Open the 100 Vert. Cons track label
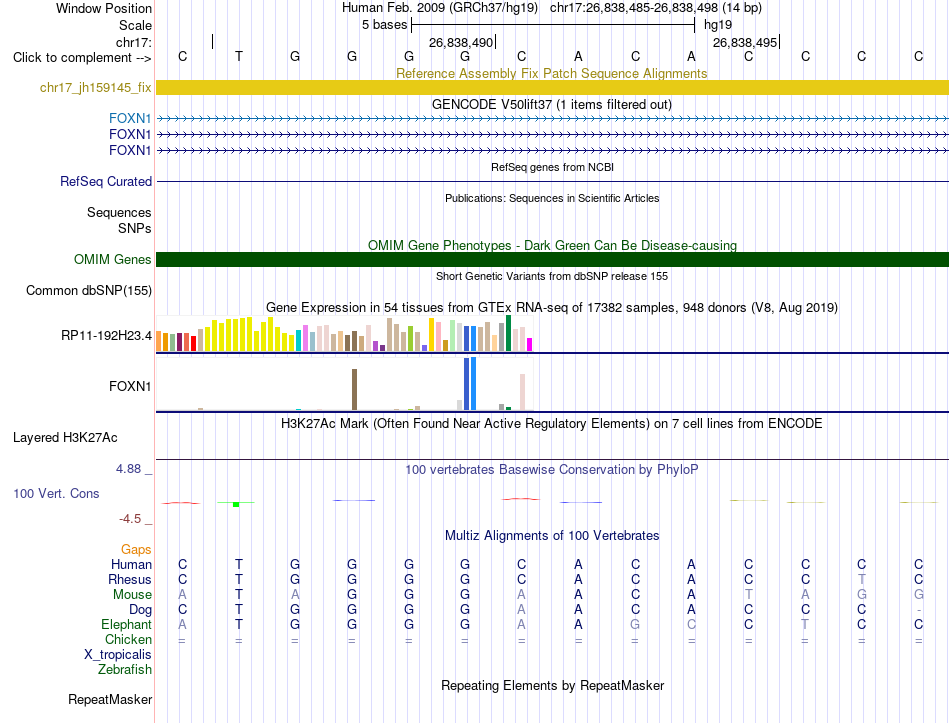This screenshot has width=950, height=723. (x=56, y=493)
